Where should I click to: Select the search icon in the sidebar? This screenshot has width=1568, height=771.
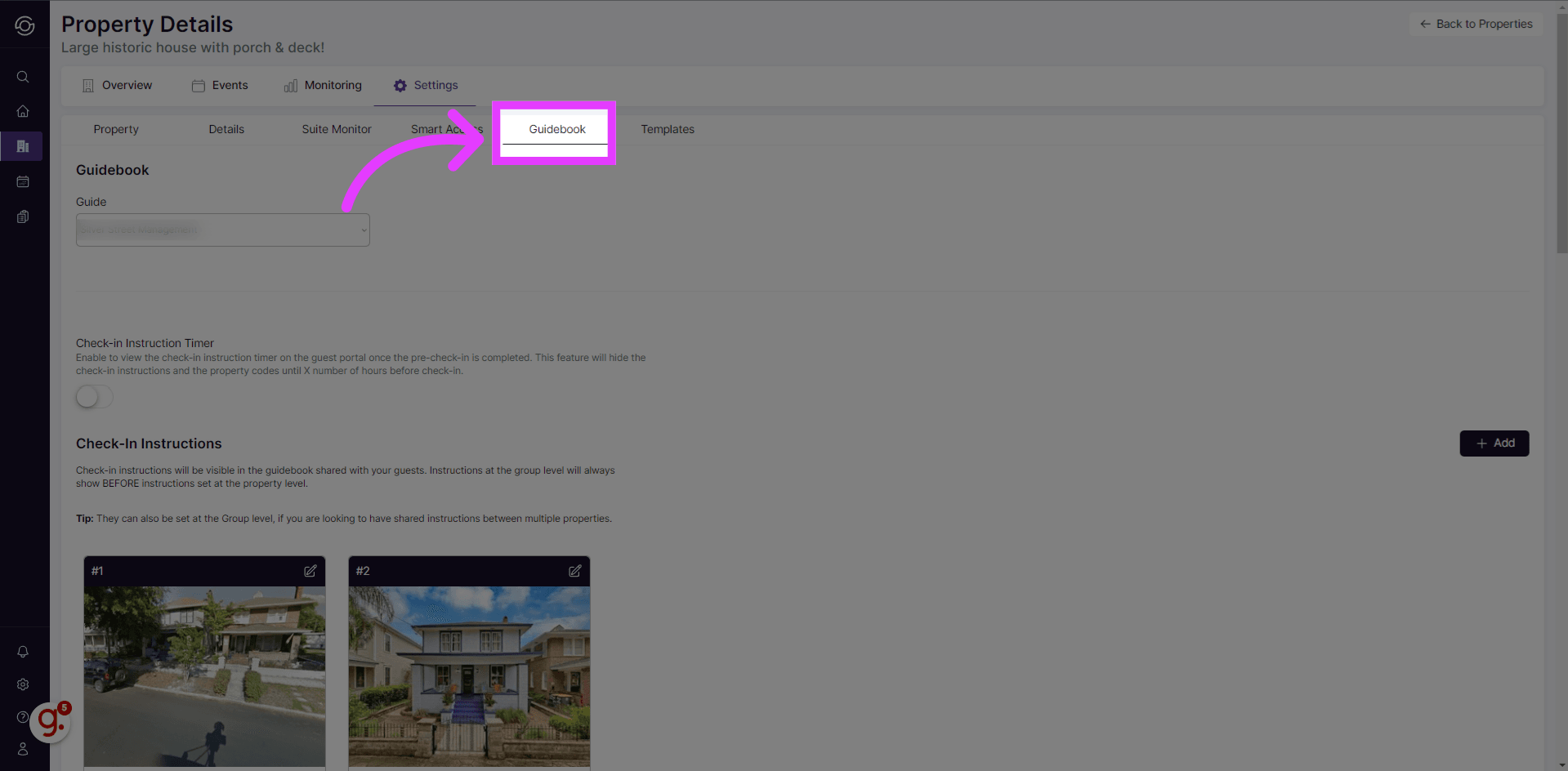(x=22, y=76)
